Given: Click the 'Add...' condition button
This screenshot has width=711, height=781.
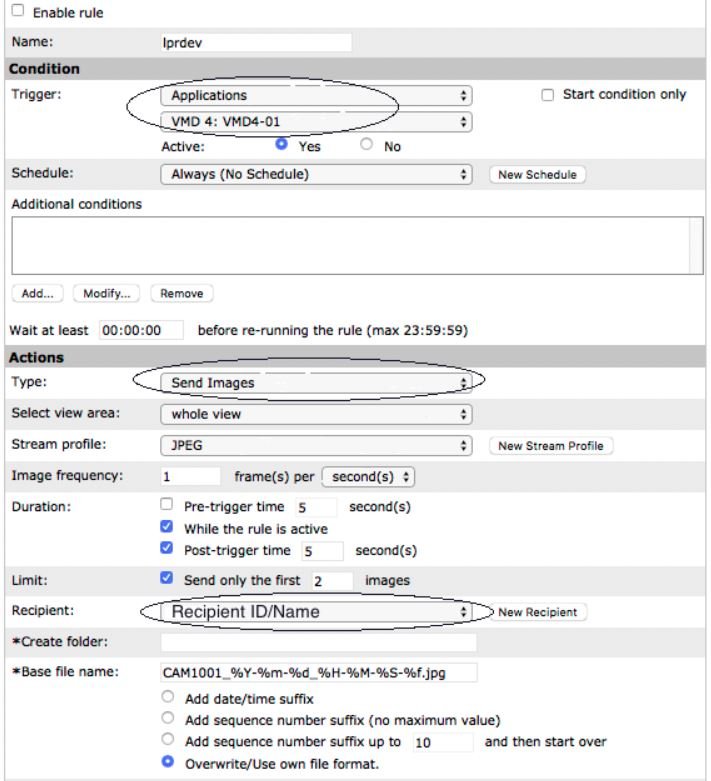Looking at the screenshot, I should pyautogui.click(x=37, y=293).
